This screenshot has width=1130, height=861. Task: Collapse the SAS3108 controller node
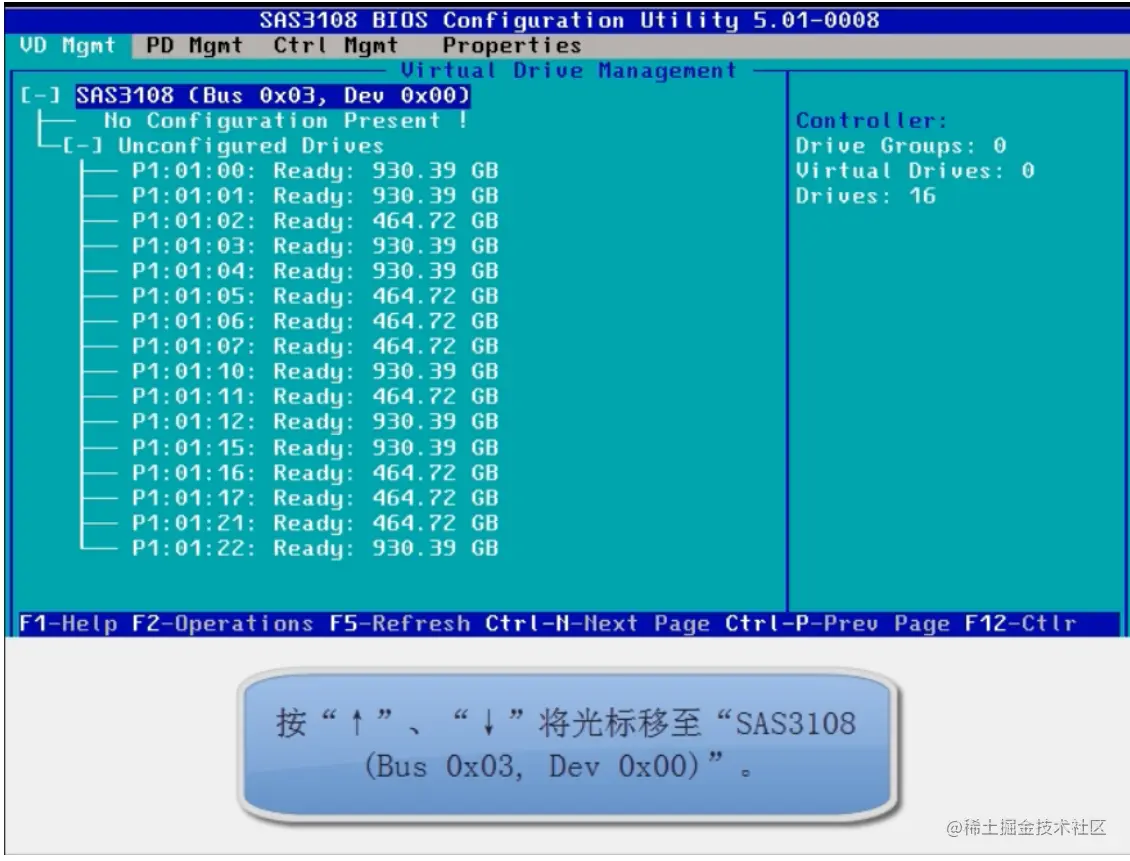tap(40, 95)
